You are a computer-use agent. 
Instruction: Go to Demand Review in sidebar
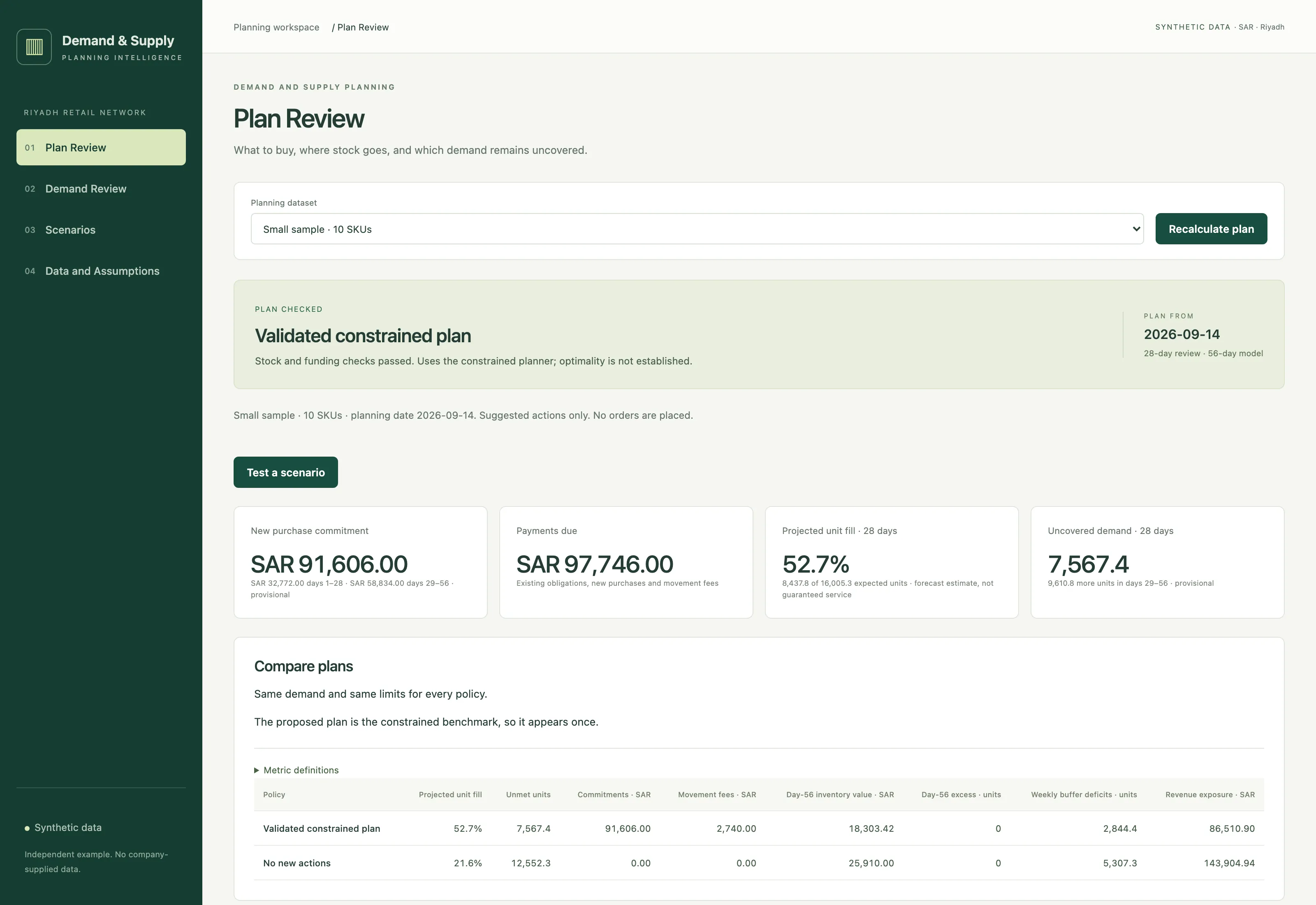pos(101,189)
